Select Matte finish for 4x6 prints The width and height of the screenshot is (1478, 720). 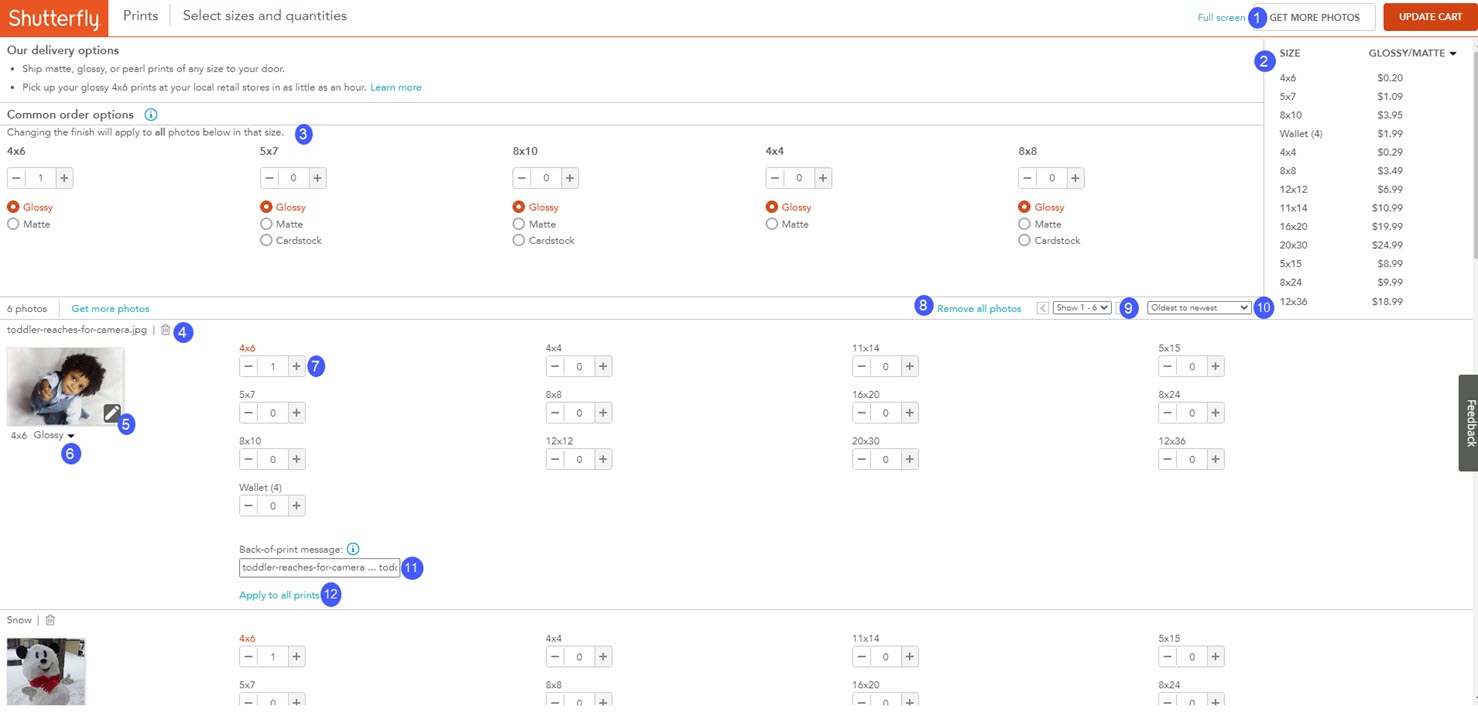point(13,224)
